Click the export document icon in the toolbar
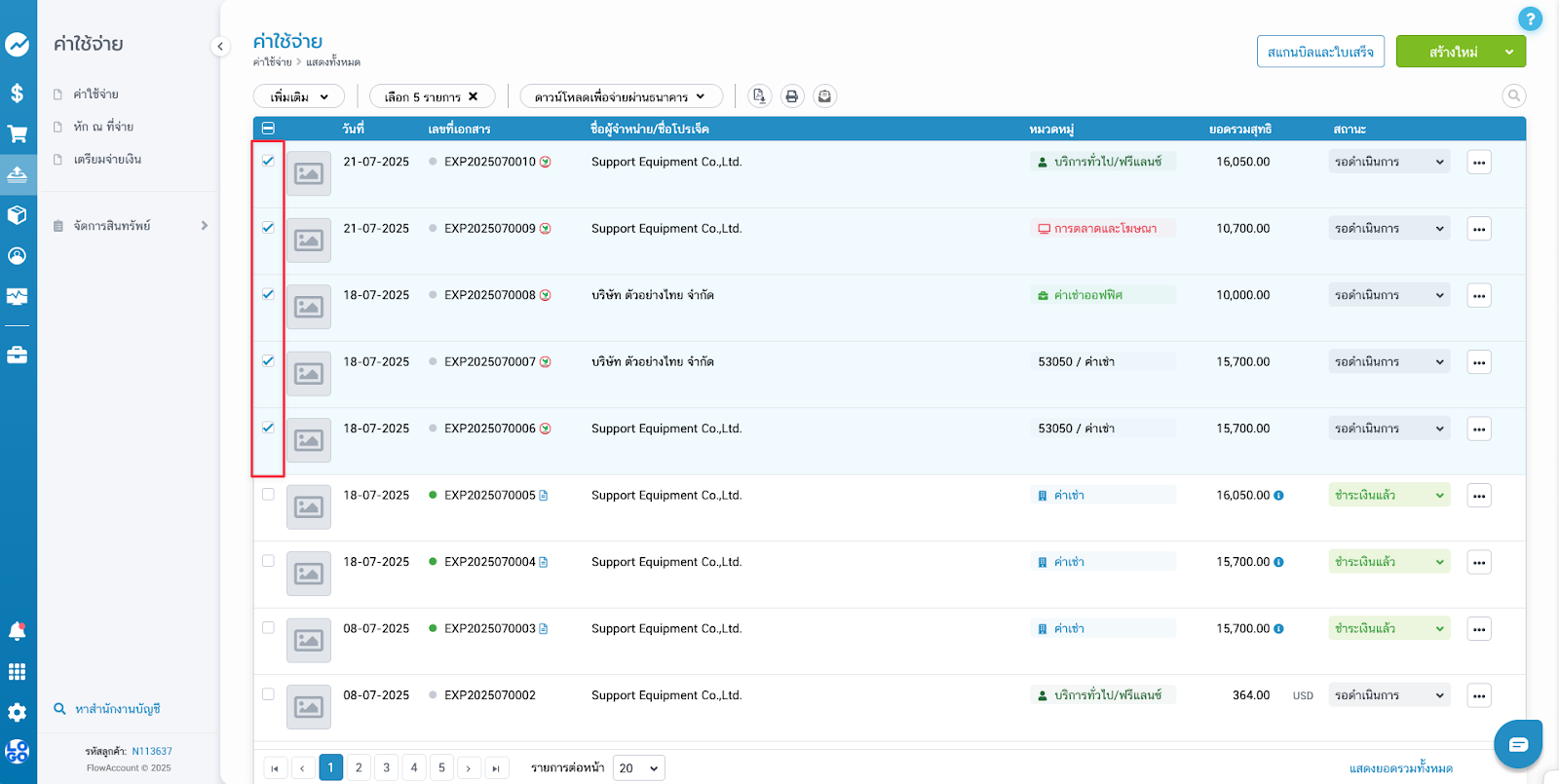1559x784 pixels. pos(760,96)
